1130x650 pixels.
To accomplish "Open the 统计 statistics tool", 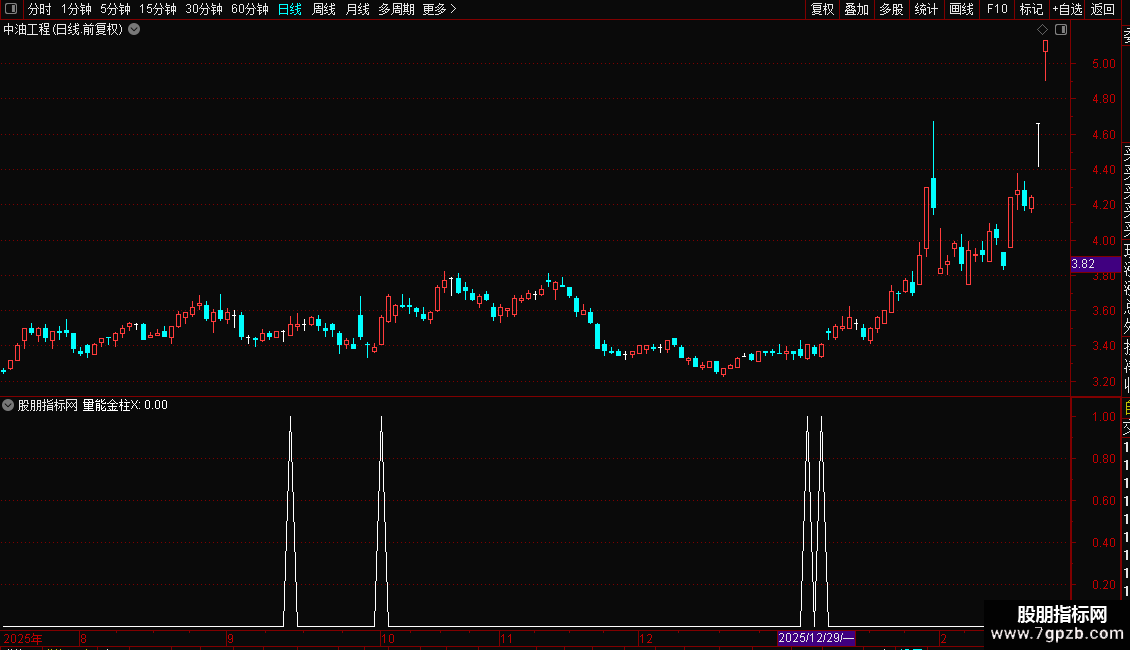I will click(x=926, y=9).
